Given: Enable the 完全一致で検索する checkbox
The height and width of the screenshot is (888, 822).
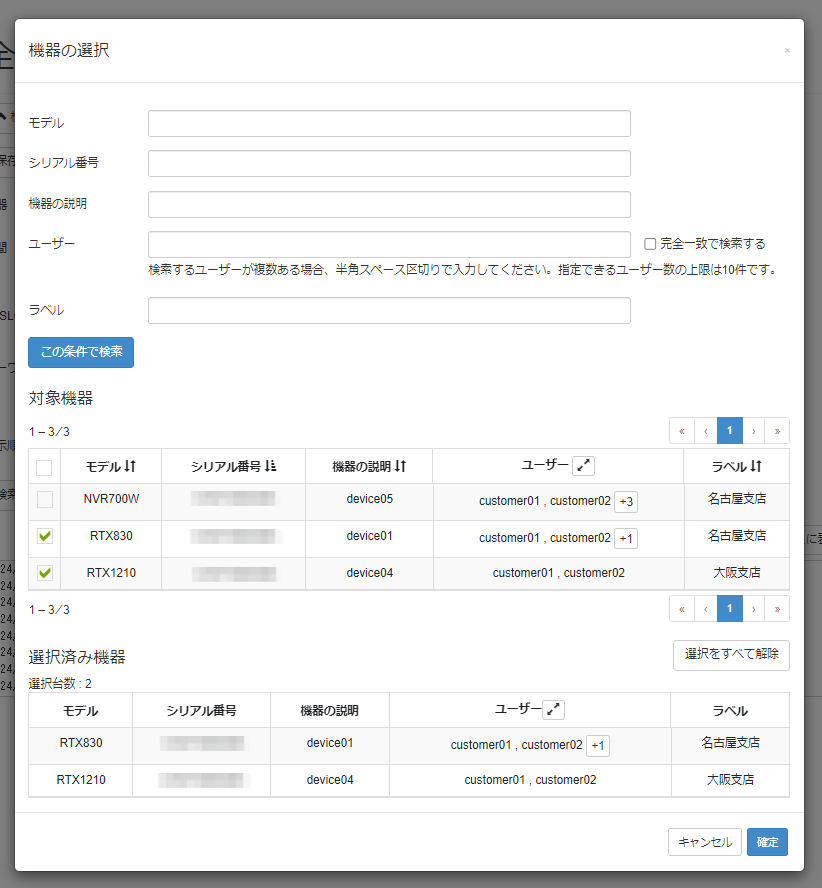Looking at the screenshot, I should coord(649,244).
